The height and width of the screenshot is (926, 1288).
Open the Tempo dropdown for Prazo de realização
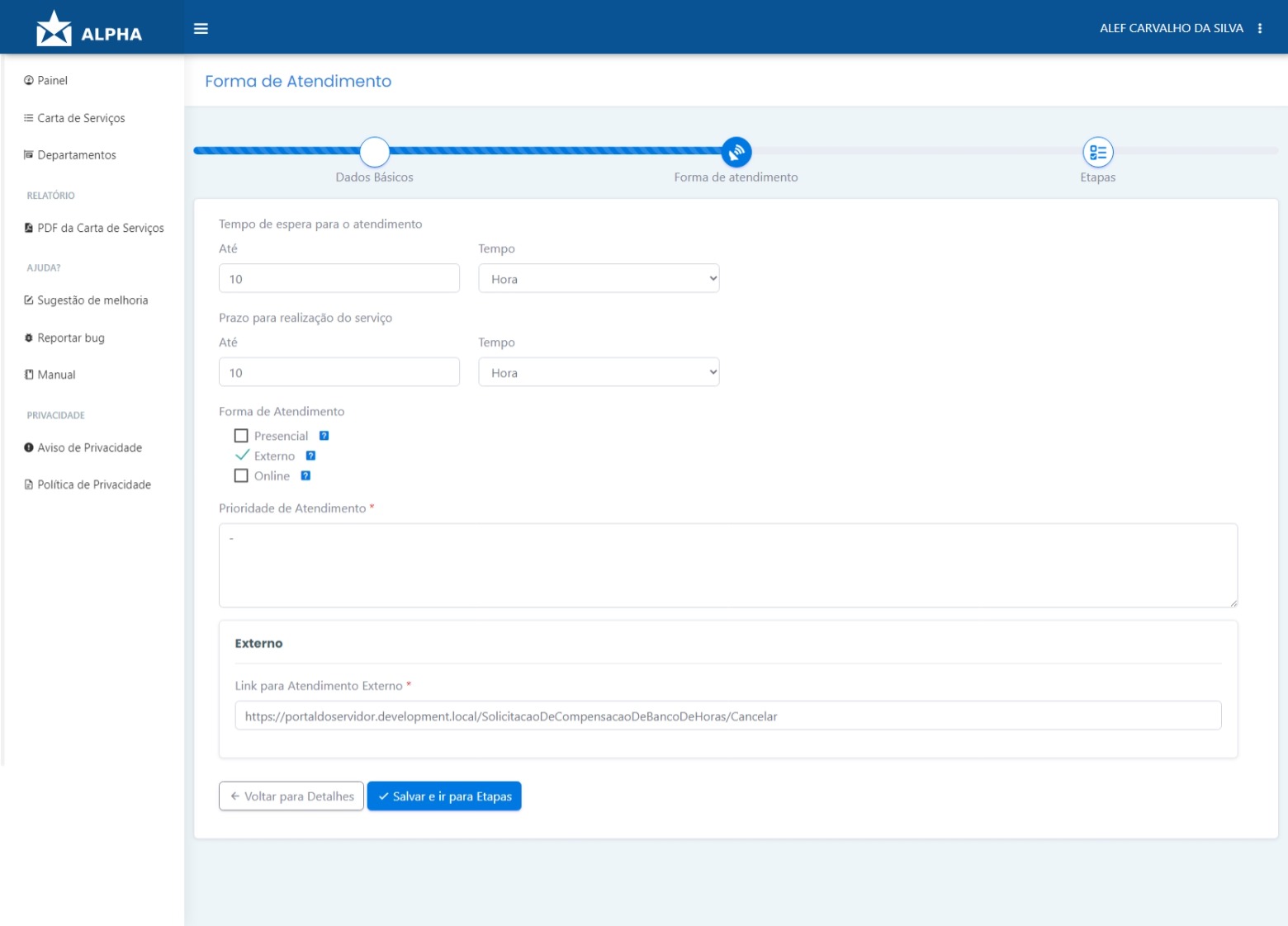click(599, 372)
